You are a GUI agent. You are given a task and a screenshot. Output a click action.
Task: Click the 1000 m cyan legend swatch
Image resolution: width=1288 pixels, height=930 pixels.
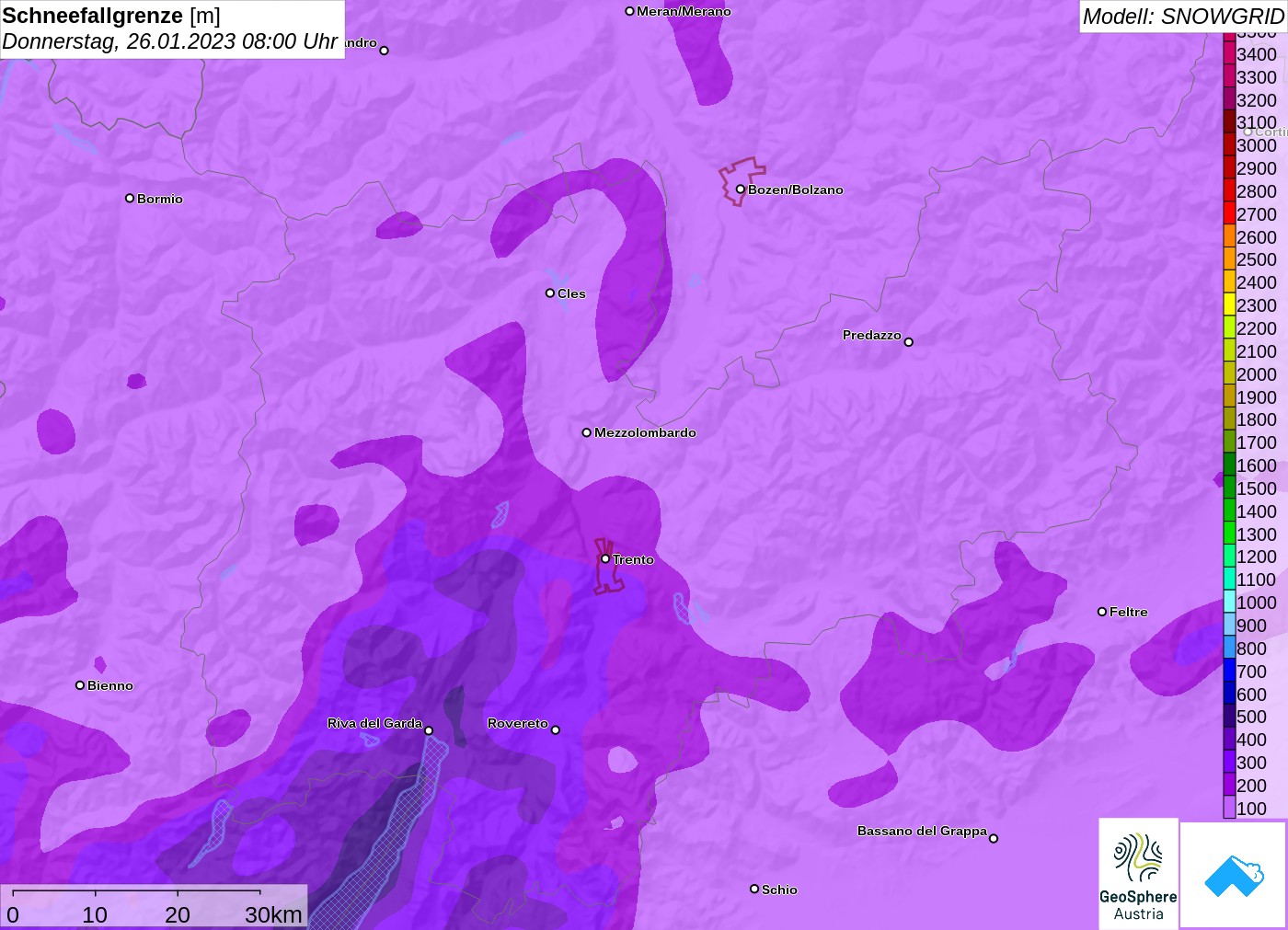(1229, 603)
